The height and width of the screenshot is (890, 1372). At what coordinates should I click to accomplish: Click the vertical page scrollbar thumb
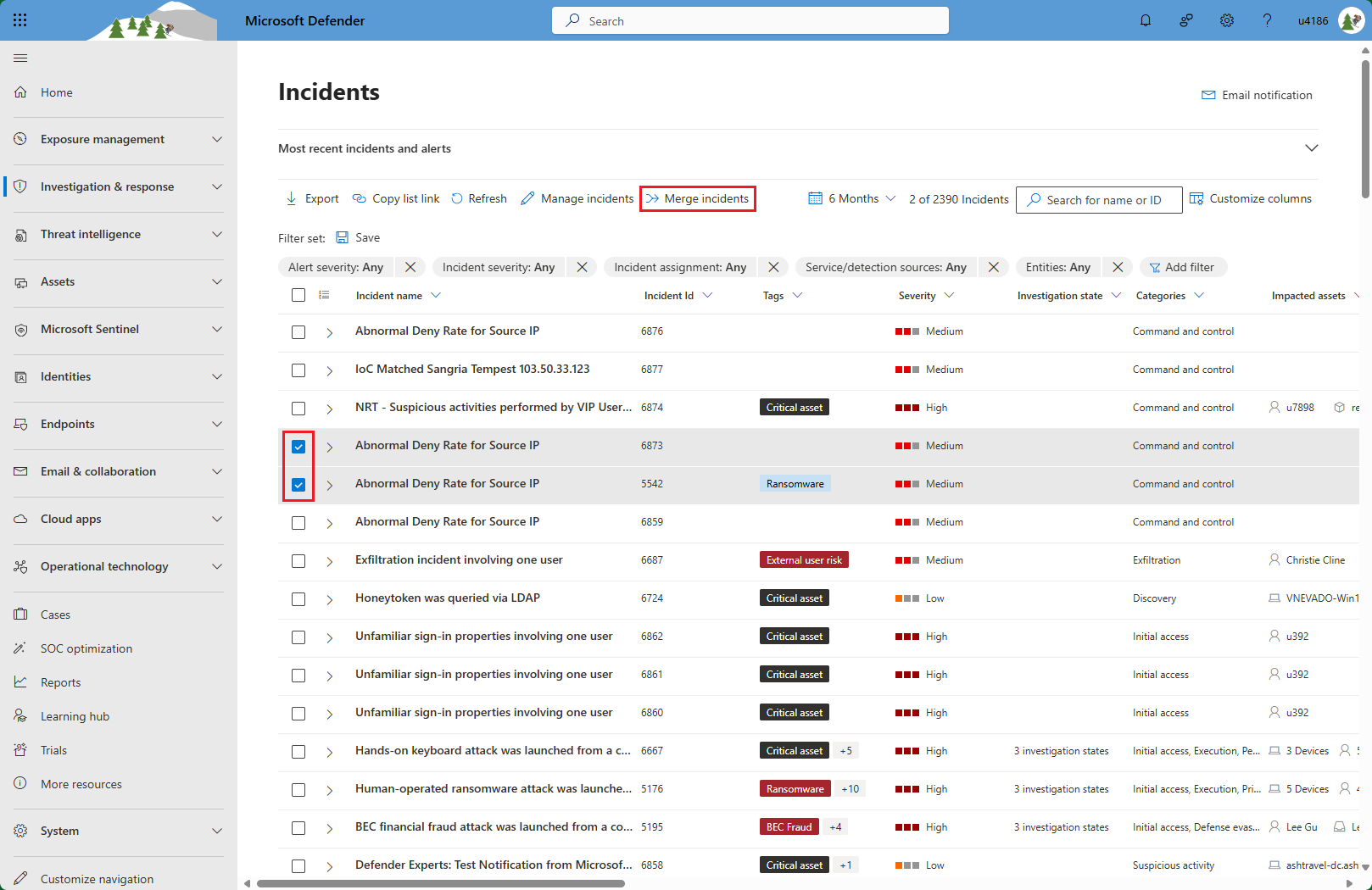[1365, 129]
